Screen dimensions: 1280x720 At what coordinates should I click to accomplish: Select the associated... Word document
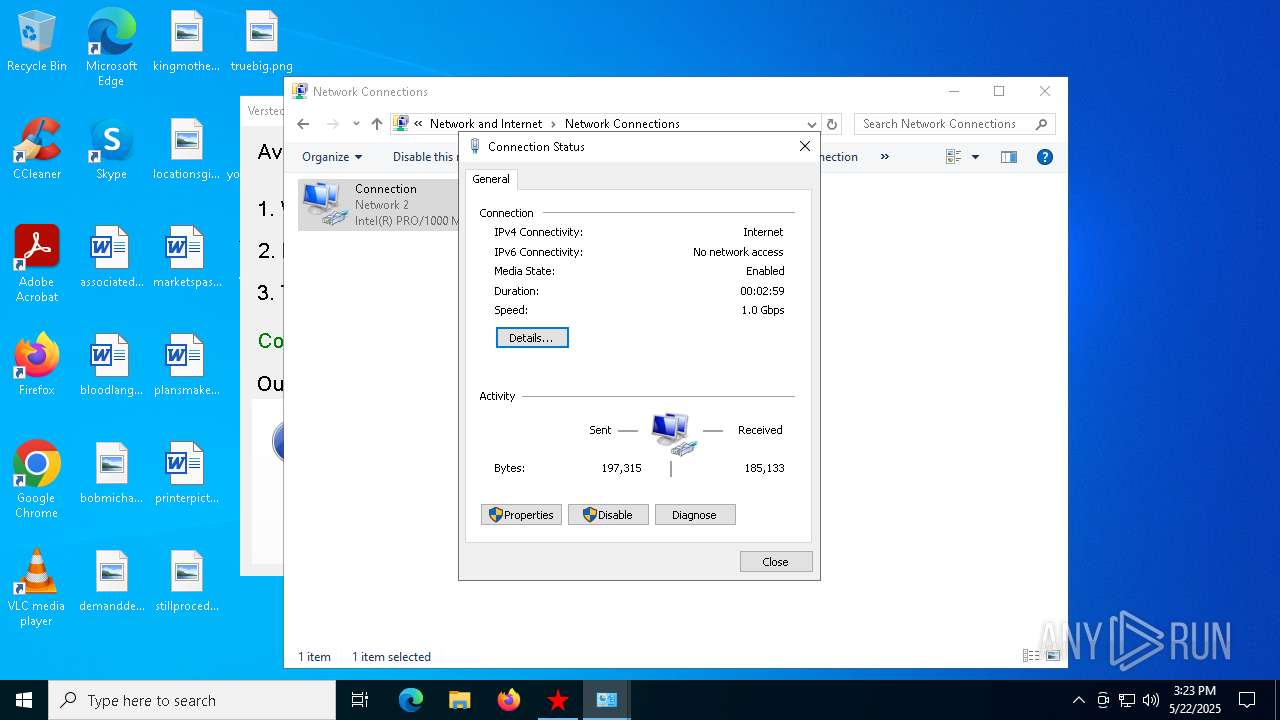111,257
